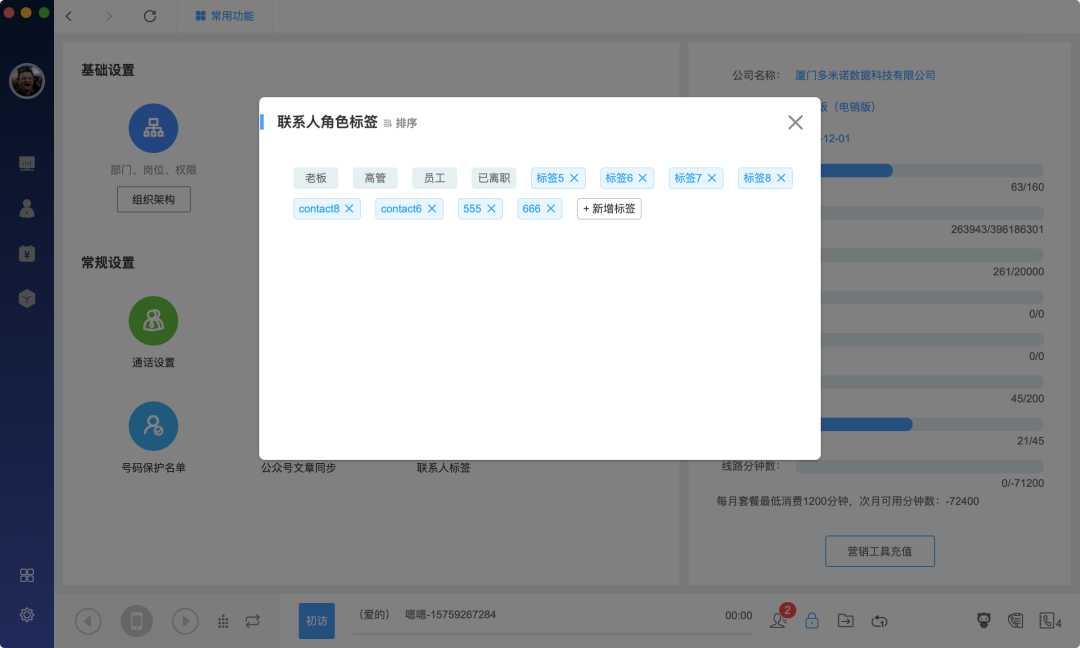This screenshot has height=648, width=1080.
Task: Click the mascot assistant icon
Action: pyautogui.click(x=984, y=620)
